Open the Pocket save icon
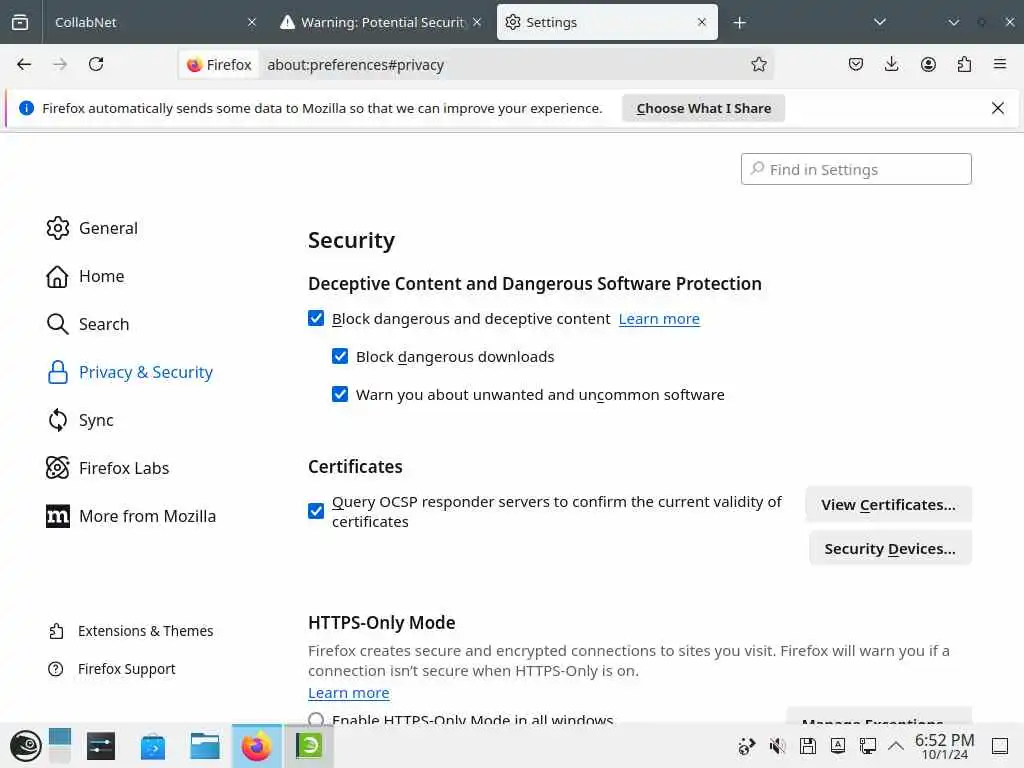 pyautogui.click(x=856, y=64)
